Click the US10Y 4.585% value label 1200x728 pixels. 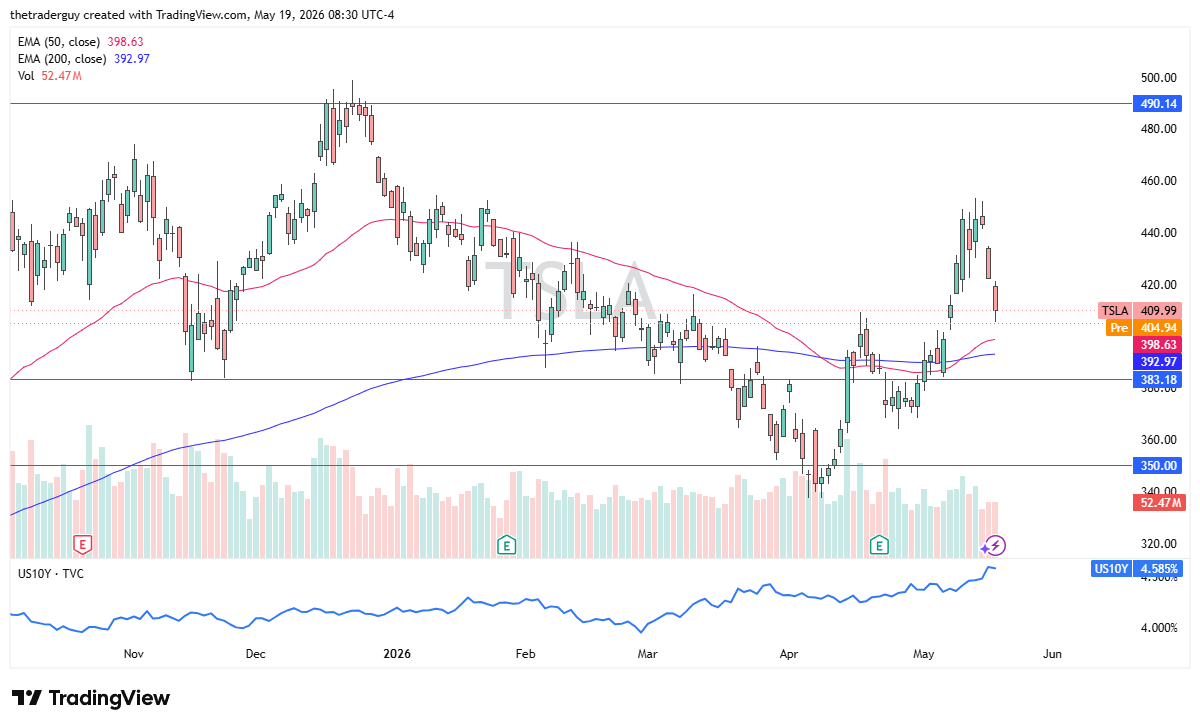[1137, 569]
